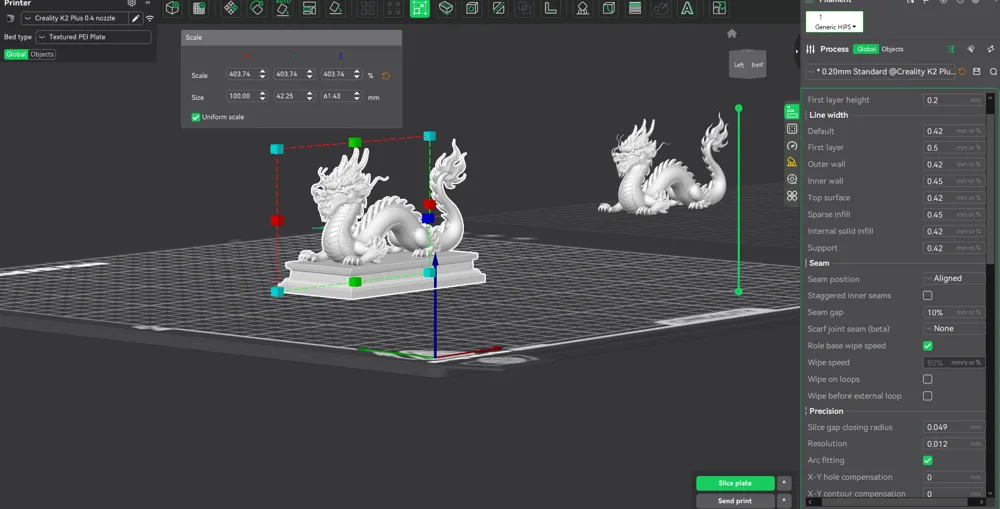Select the Support painting tool
Image resolution: width=1000 pixels, height=509 pixels.
point(582,8)
